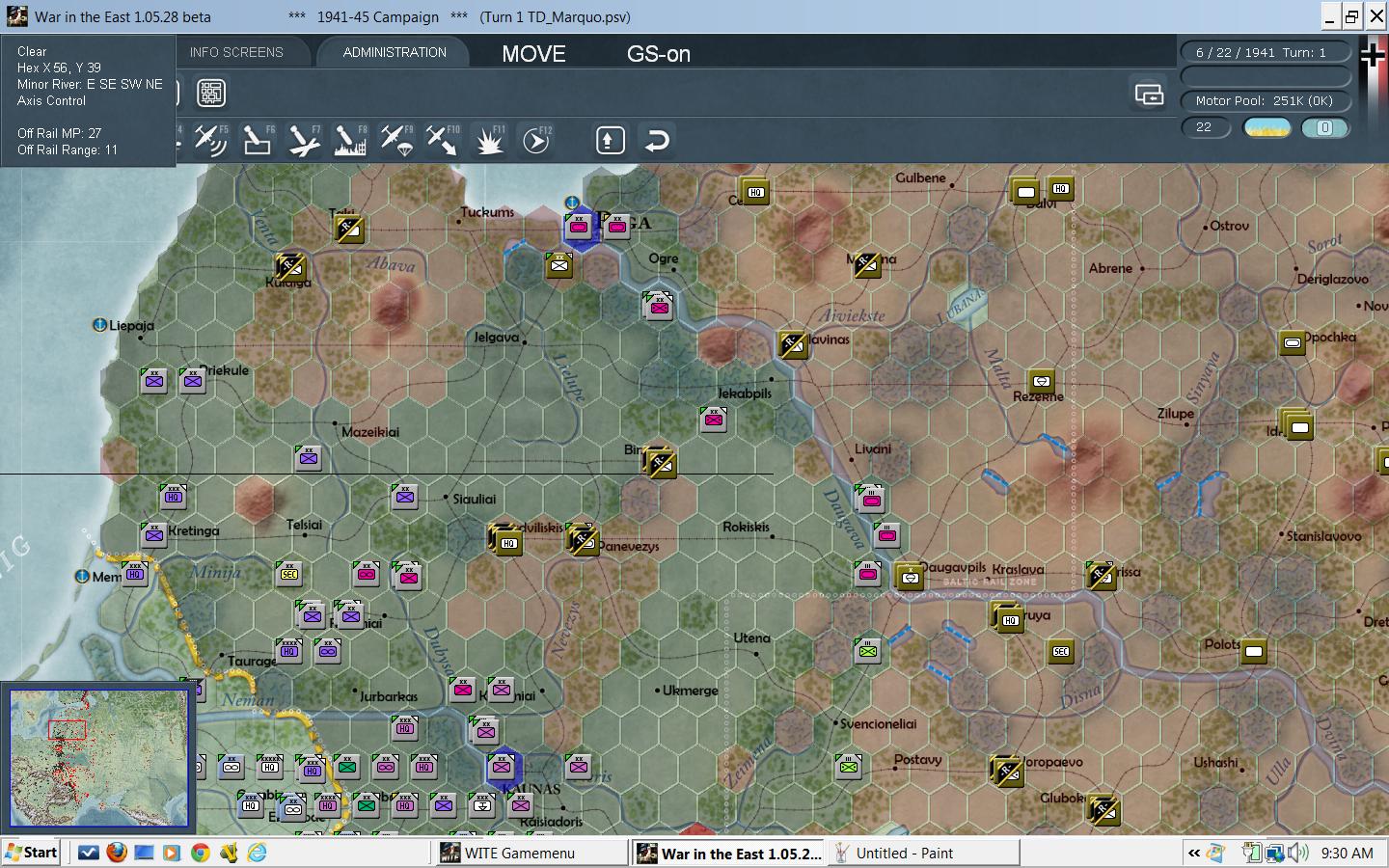The image size is (1389, 868).
Task: Switch to Untitled - Paint taskbar button
Action: pyautogui.click(x=923, y=853)
